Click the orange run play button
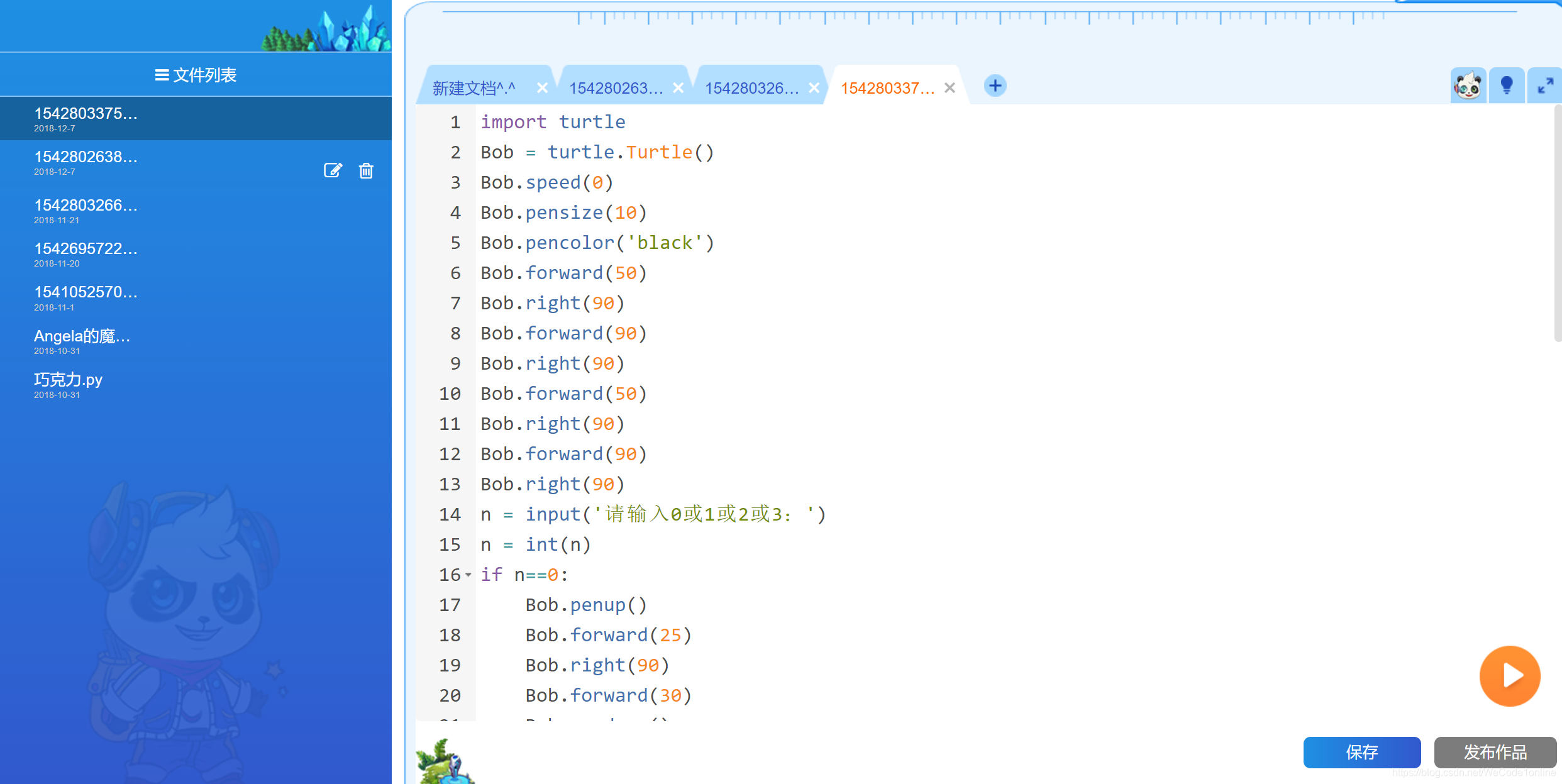This screenshot has height=784, width=1562. pos(1509,676)
